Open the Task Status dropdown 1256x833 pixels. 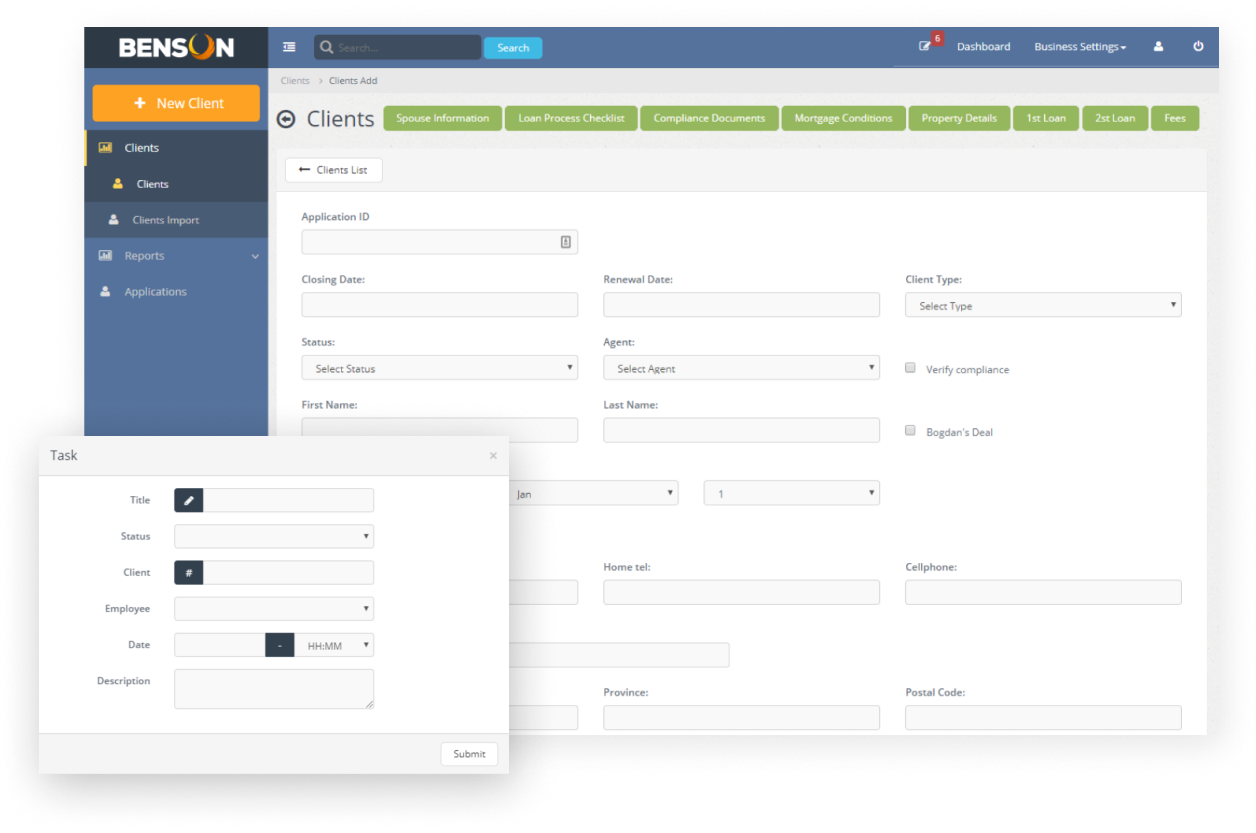pos(274,537)
